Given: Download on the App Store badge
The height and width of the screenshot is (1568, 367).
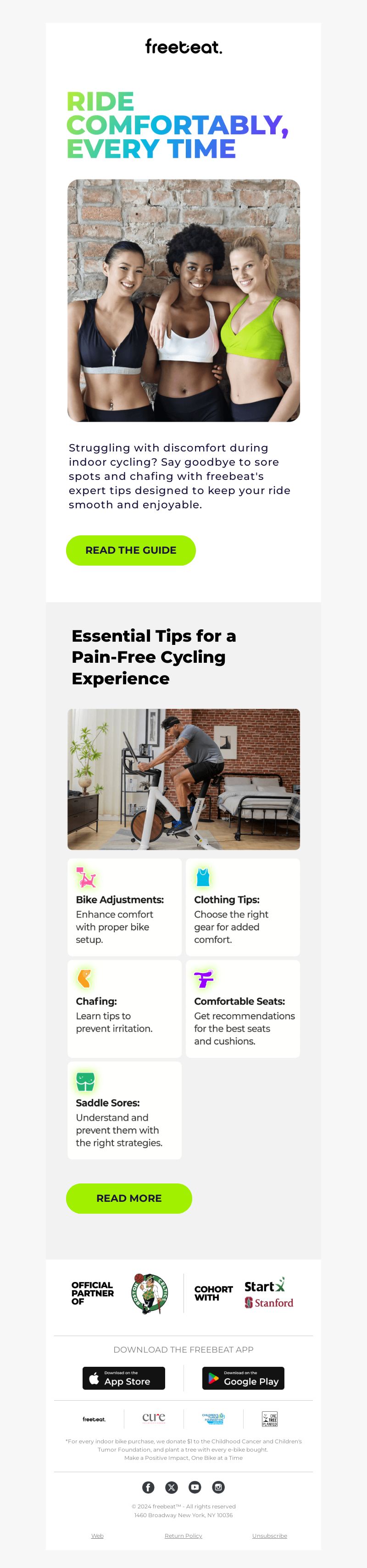Looking at the screenshot, I should click(124, 1378).
